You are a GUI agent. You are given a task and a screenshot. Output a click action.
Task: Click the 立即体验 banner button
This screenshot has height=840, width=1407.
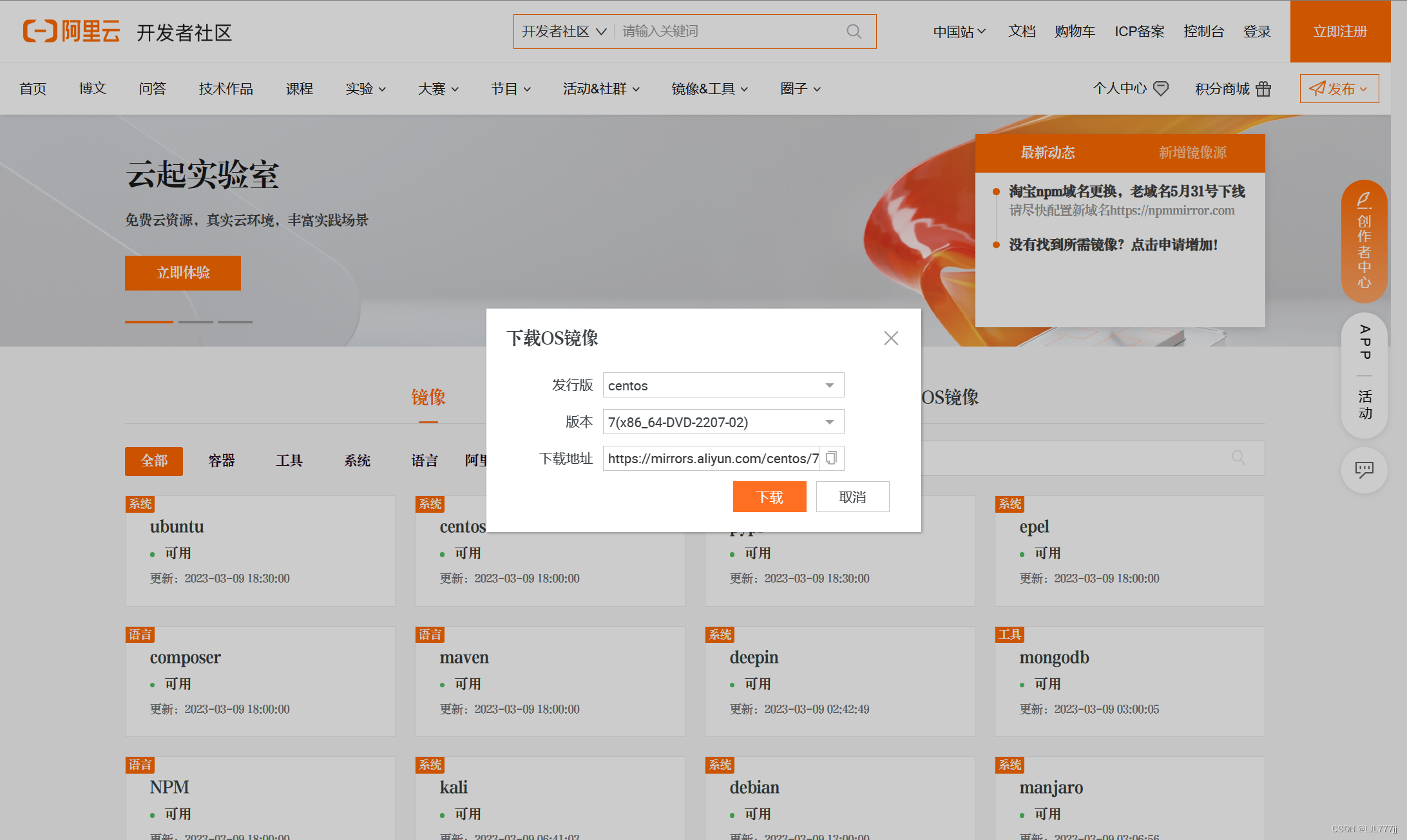click(x=183, y=273)
